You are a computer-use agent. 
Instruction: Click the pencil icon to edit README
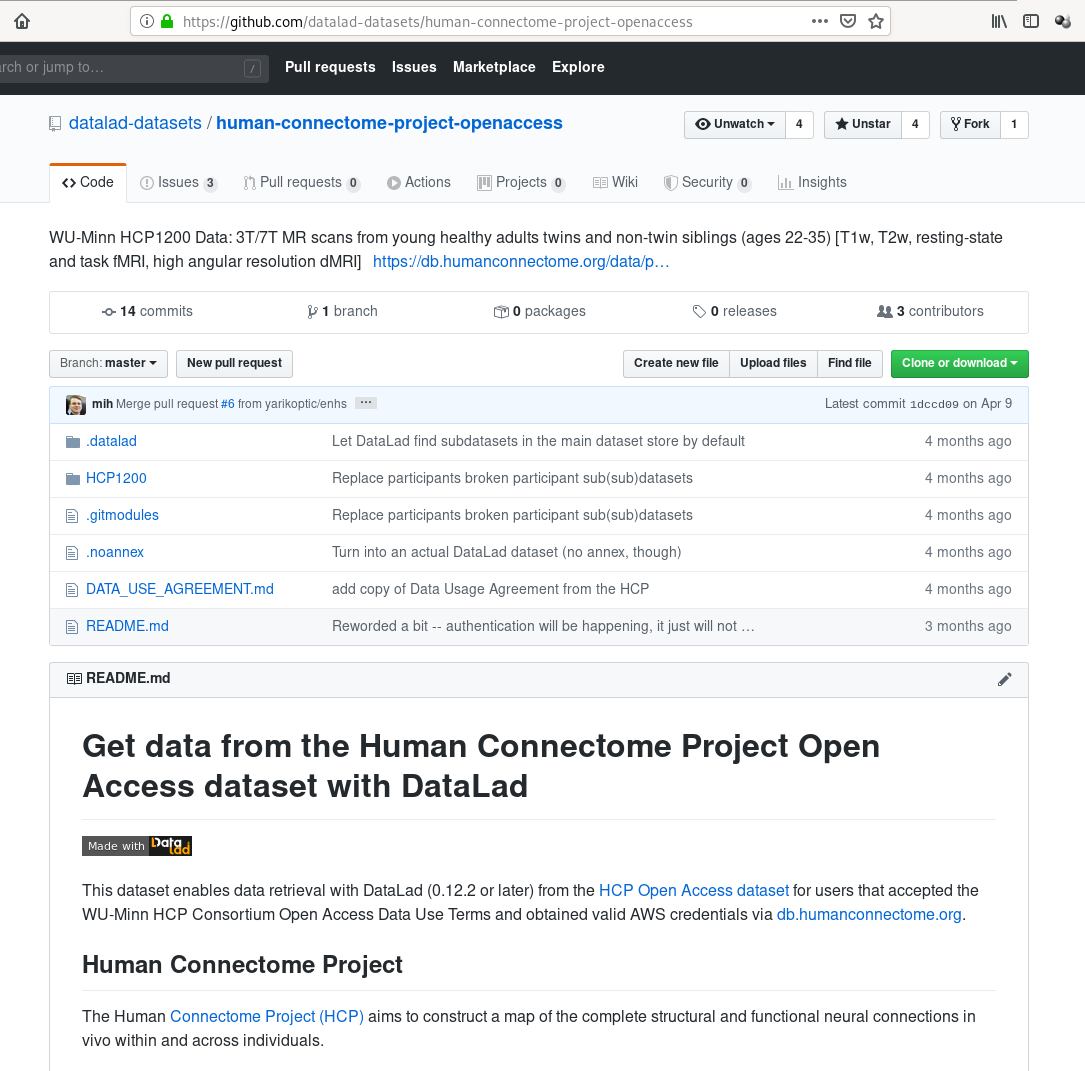click(1004, 679)
